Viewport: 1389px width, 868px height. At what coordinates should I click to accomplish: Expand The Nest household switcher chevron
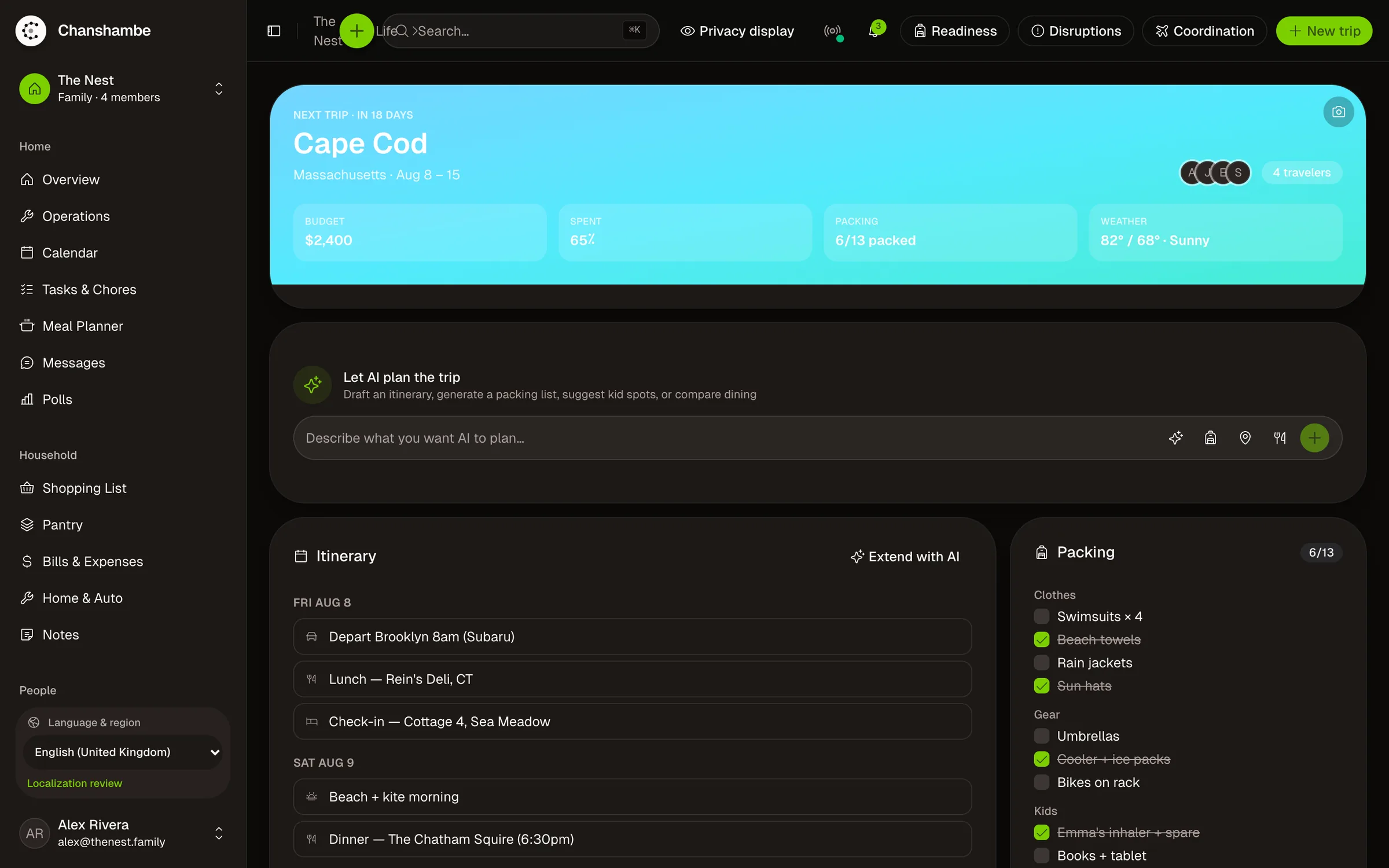pos(219,89)
